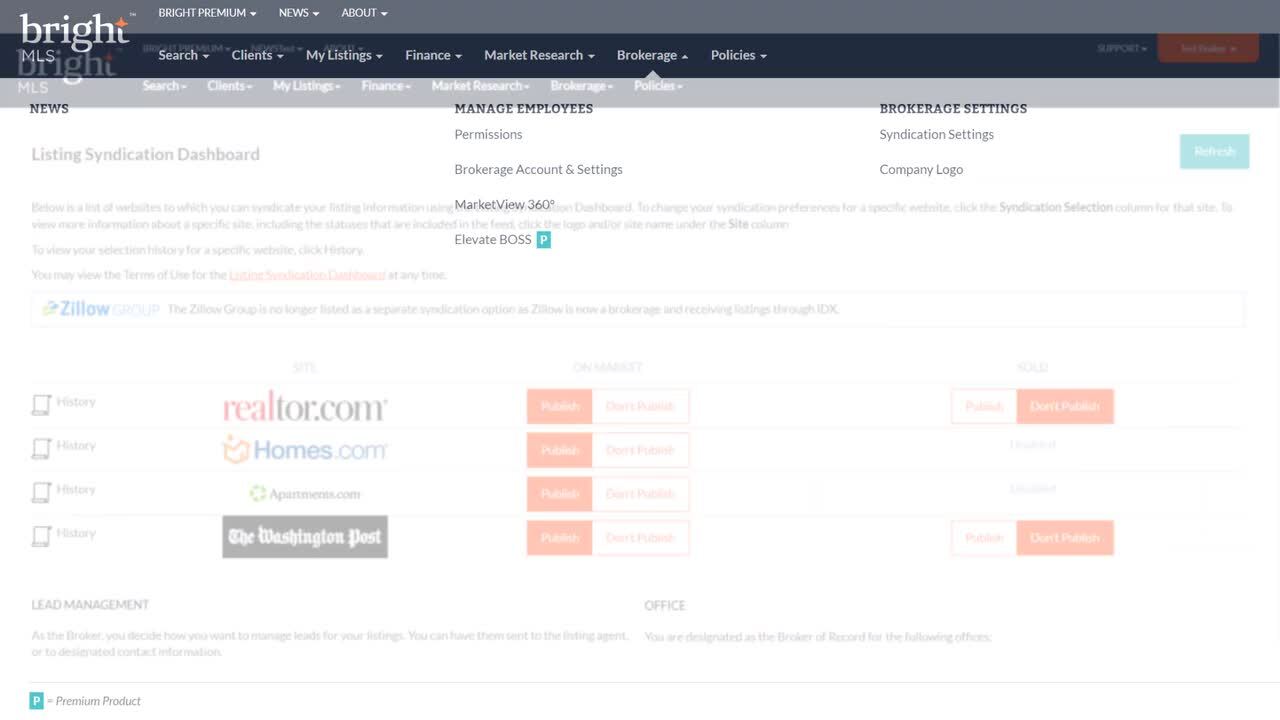Set Washington Post Sold to Don't Publish
Screen dimensions: 1280x720
click(x=1065, y=538)
